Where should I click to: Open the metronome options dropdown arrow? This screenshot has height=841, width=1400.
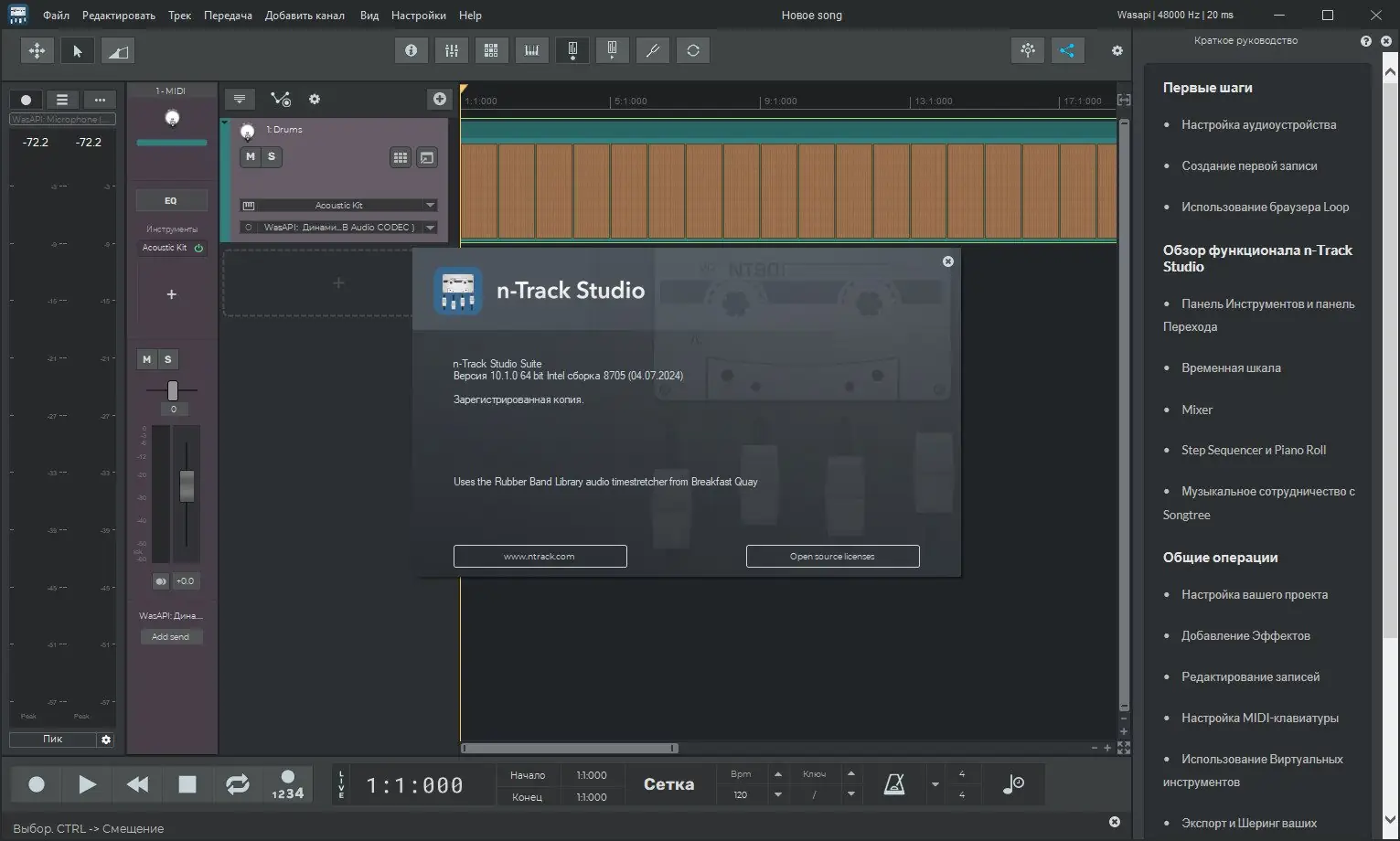(935, 784)
